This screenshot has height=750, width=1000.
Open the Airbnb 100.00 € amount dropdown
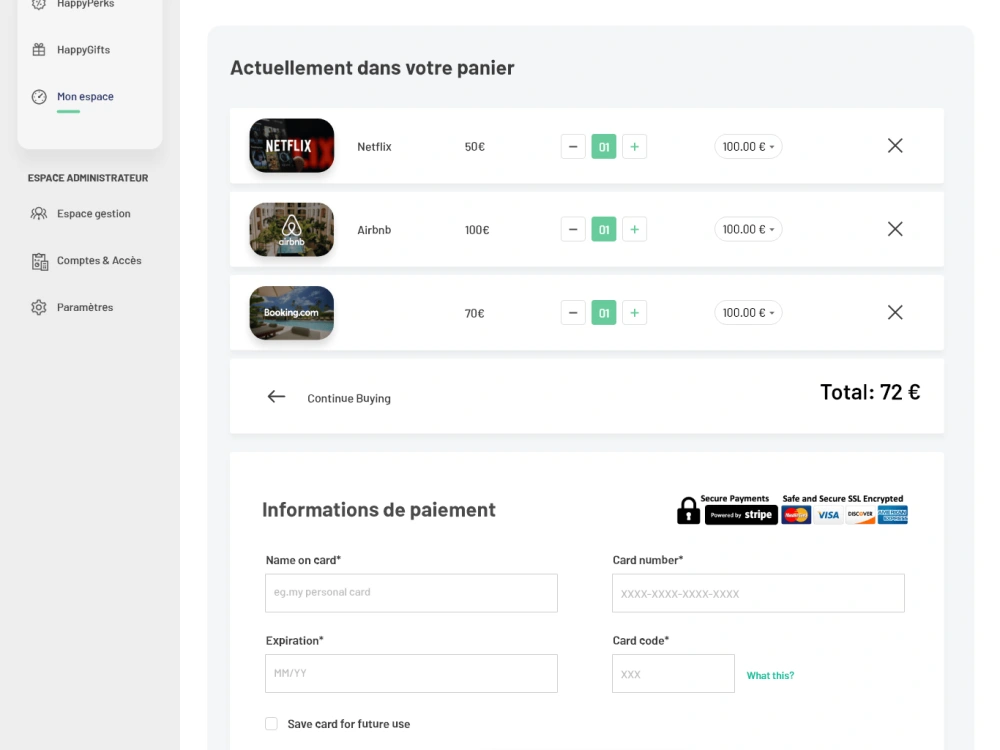748,230
